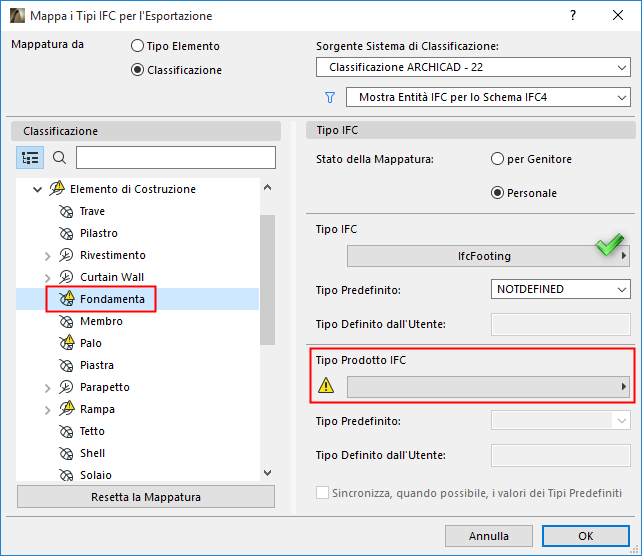The image size is (642, 556).
Task: Select the per Genitore mapping option
Action: (x=498, y=159)
